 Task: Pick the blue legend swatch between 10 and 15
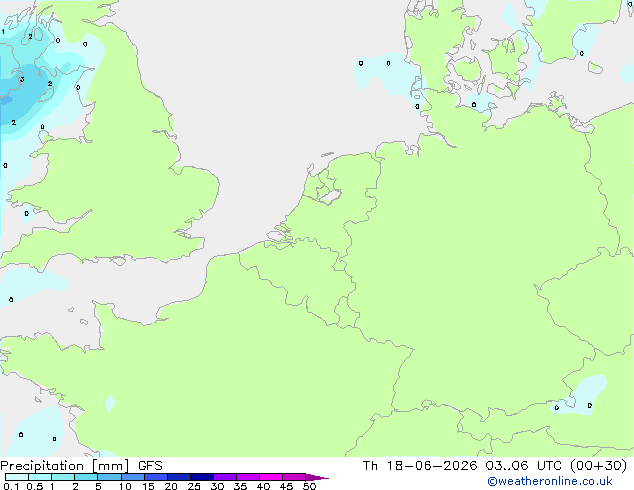tap(133, 477)
